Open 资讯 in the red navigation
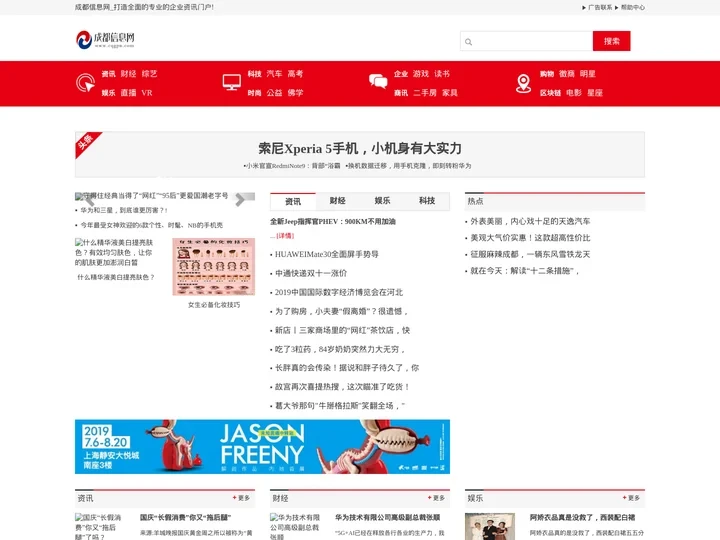The height and width of the screenshot is (540, 720). 108,74
